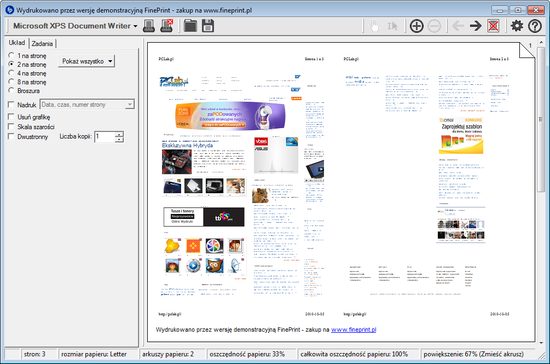Maximize the FinePrint window
The image size is (550, 364).
click(x=518, y=10)
